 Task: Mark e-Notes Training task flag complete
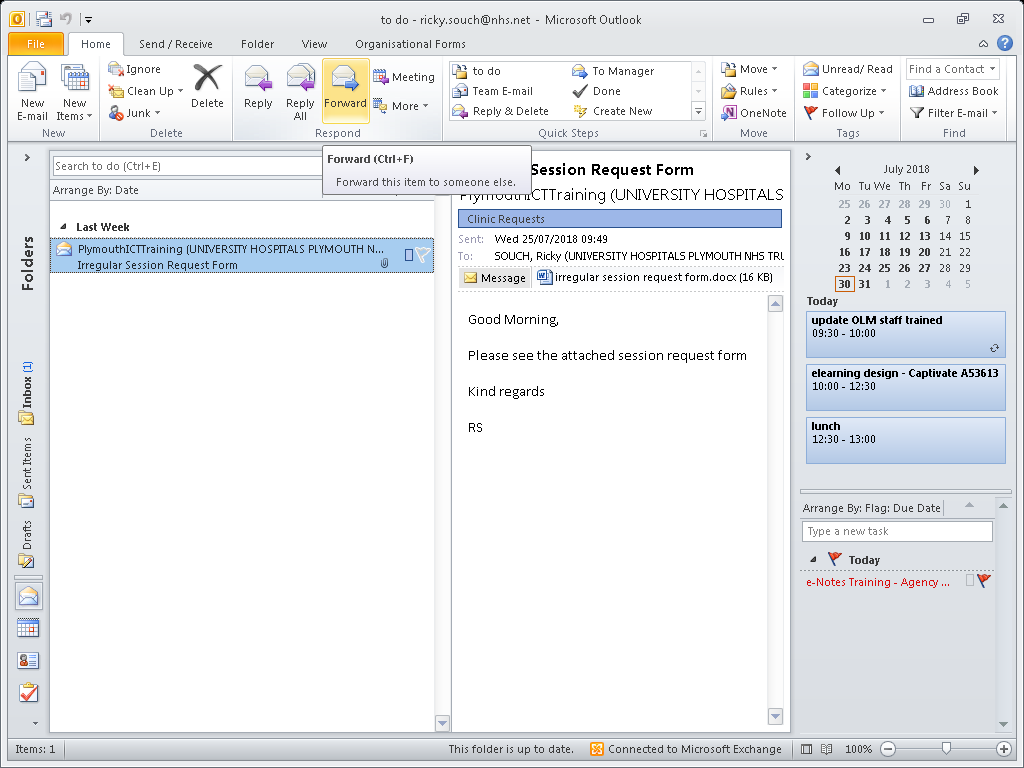(x=984, y=580)
